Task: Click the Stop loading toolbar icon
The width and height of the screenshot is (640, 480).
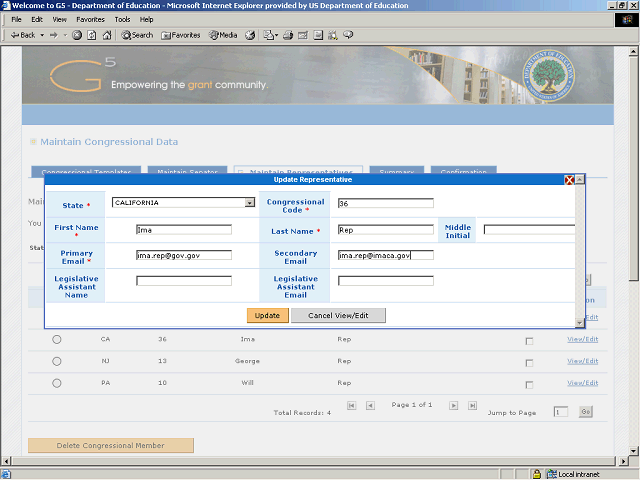Action: point(77,35)
